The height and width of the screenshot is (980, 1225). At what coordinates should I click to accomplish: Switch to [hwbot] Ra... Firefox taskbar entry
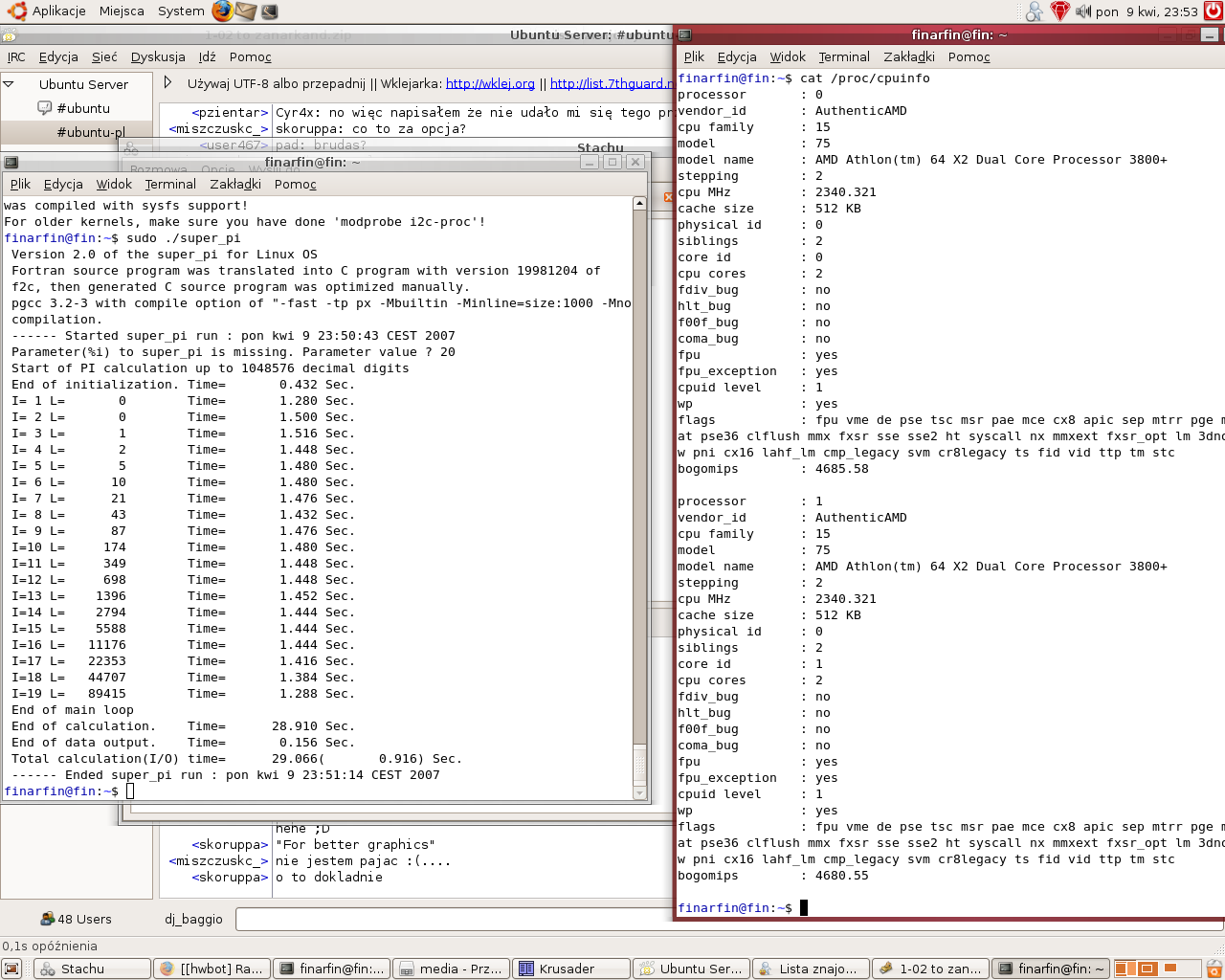pos(212,969)
